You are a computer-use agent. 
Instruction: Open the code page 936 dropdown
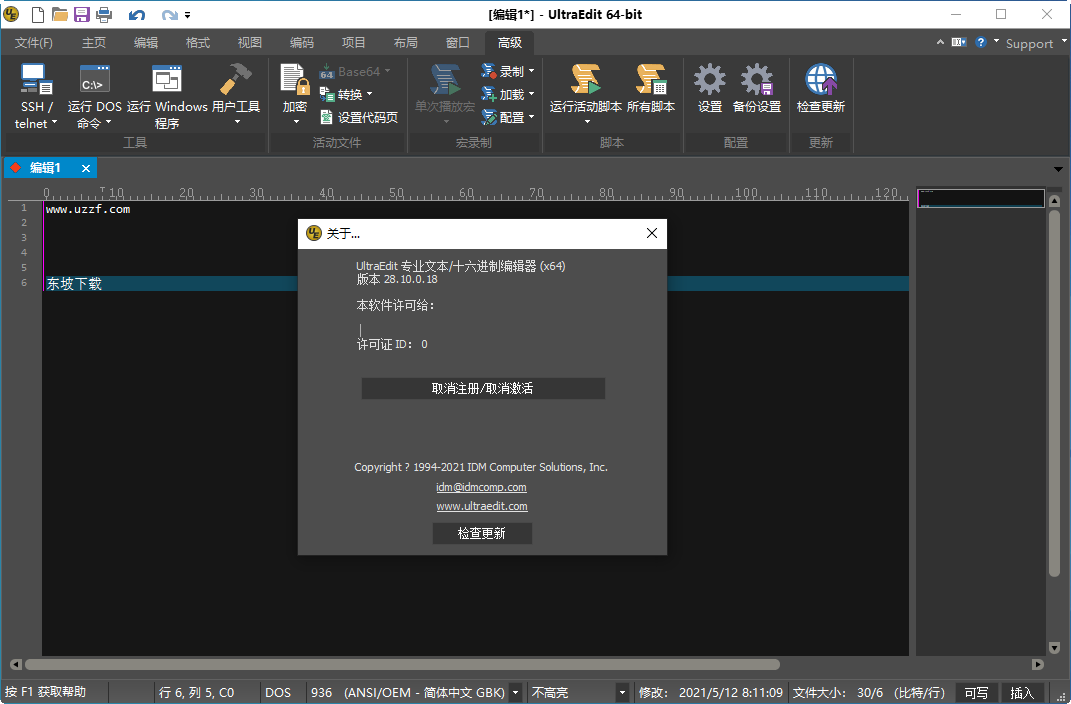click(x=516, y=692)
